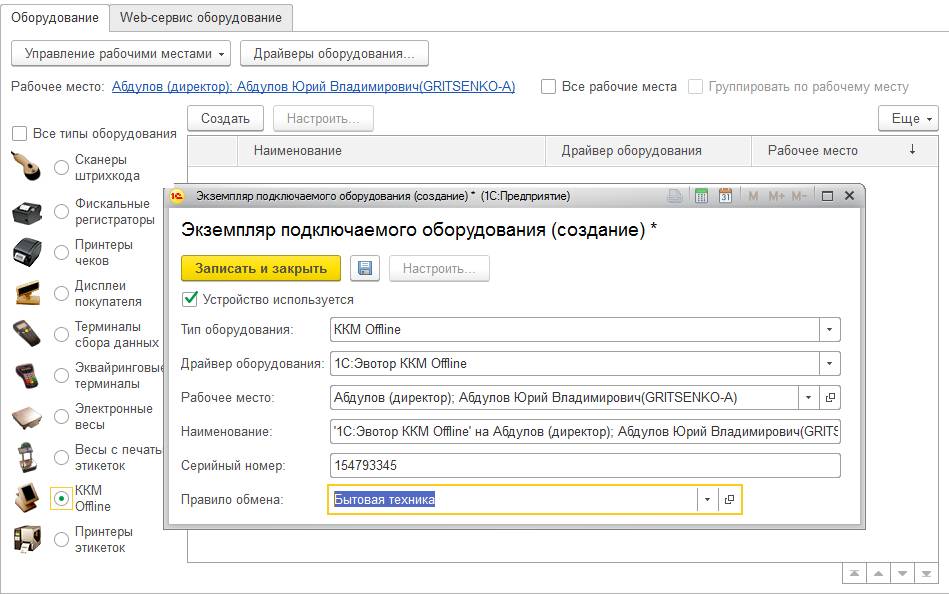The image size is (949, 594).
Task: Select Весы с печатью этикеток radio
Action: coord(61,458)
